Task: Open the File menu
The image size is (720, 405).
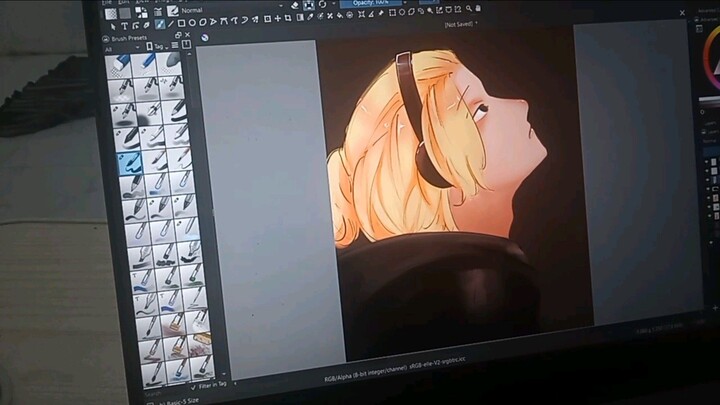Action: click(x=106, y=2)
